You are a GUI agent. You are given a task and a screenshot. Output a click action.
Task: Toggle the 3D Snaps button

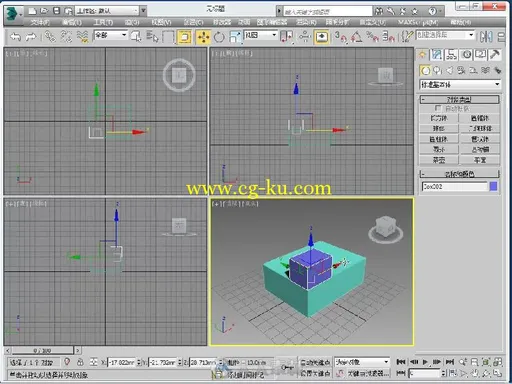tap(340, 37)
